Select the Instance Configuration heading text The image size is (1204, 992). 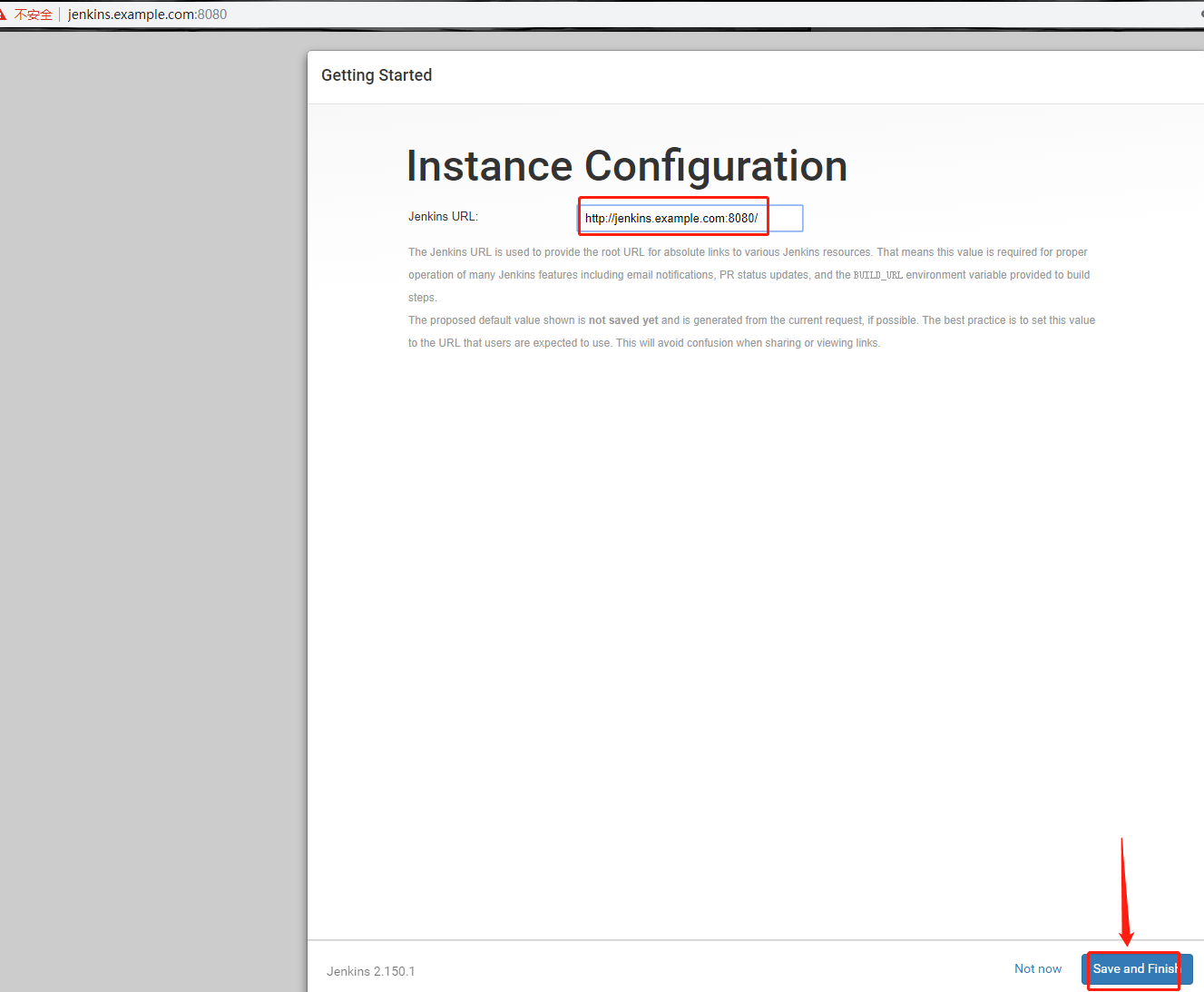627,166
